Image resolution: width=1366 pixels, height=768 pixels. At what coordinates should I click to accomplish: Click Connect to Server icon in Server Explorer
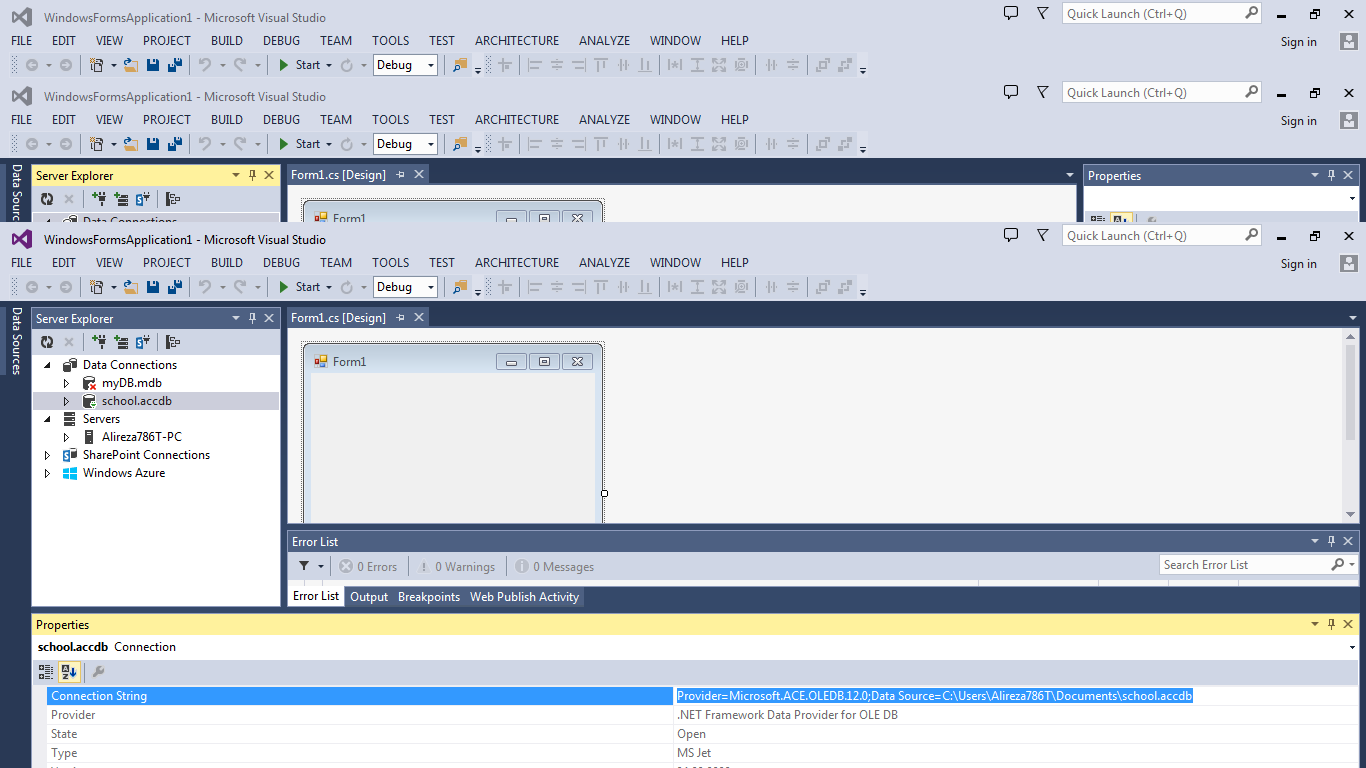click(x=122, y=342)
